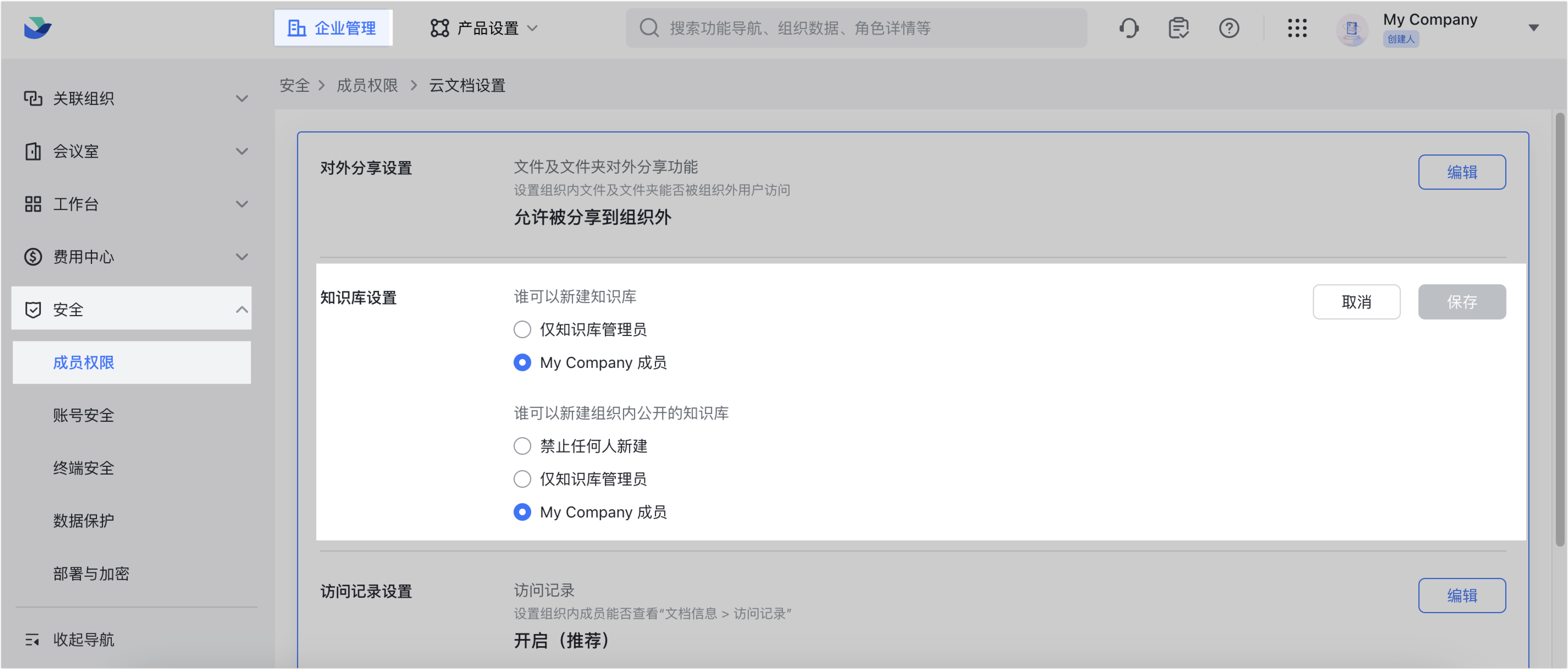1568x669 pixels.
Task: Click the Feishu bird logo icon
Action: 38,28
